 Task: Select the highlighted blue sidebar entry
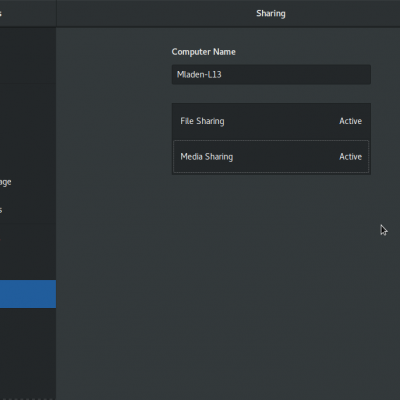[x=28, y=294]
